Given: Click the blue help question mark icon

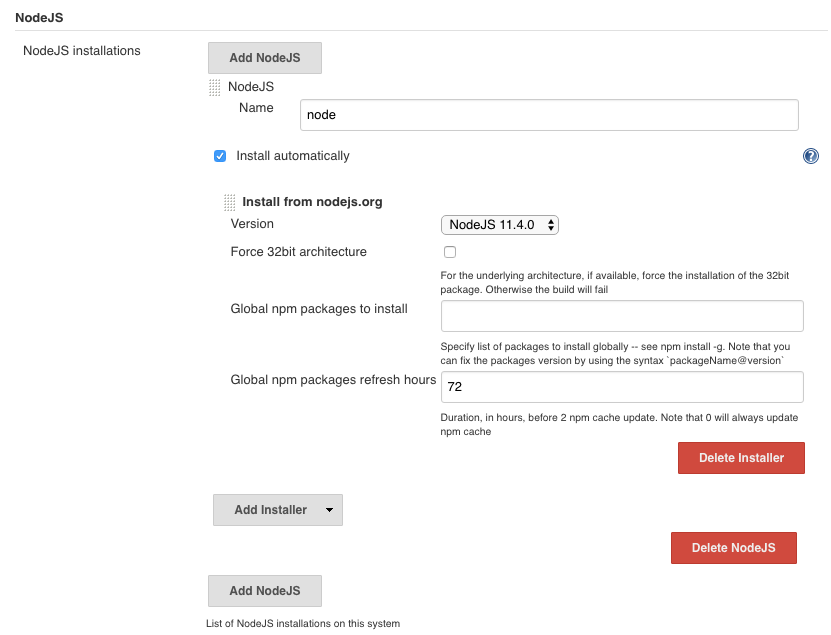Looking at the screenshot, I should tap(810, 156).
